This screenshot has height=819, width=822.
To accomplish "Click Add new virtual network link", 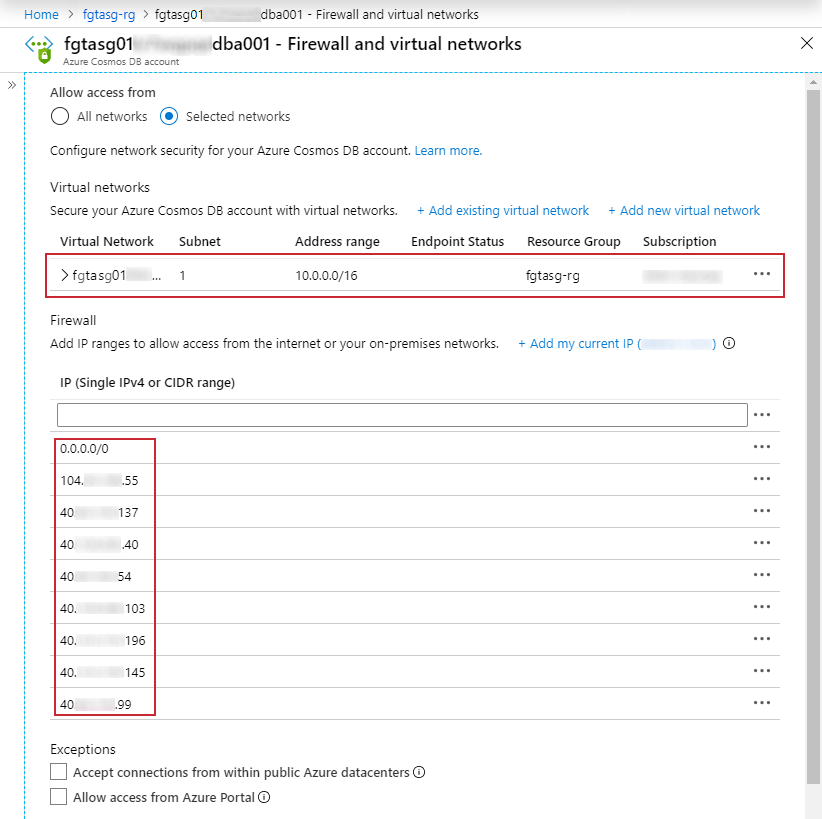I will 684,210.
